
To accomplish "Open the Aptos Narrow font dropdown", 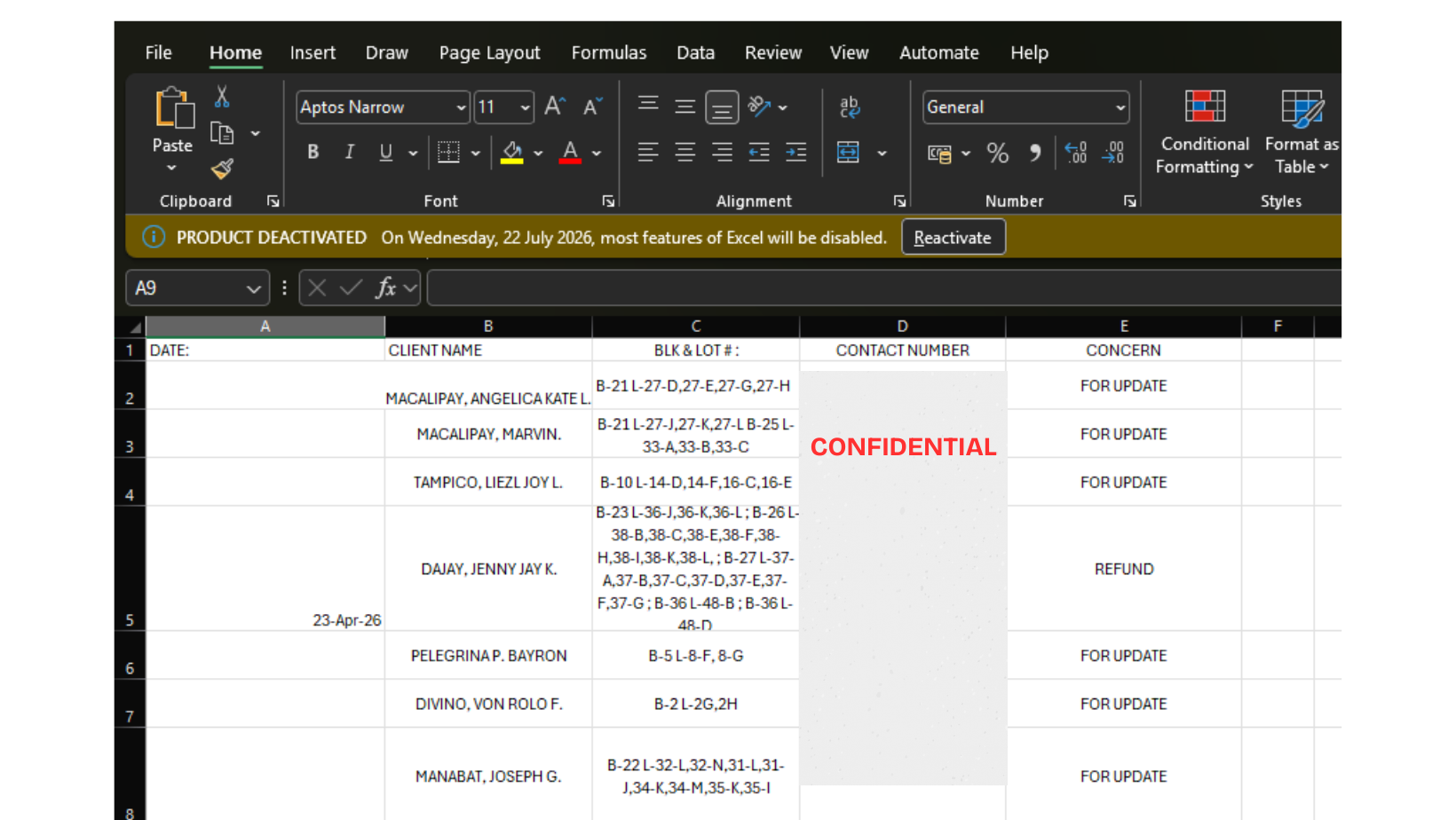I will click(x=461, y=107).
